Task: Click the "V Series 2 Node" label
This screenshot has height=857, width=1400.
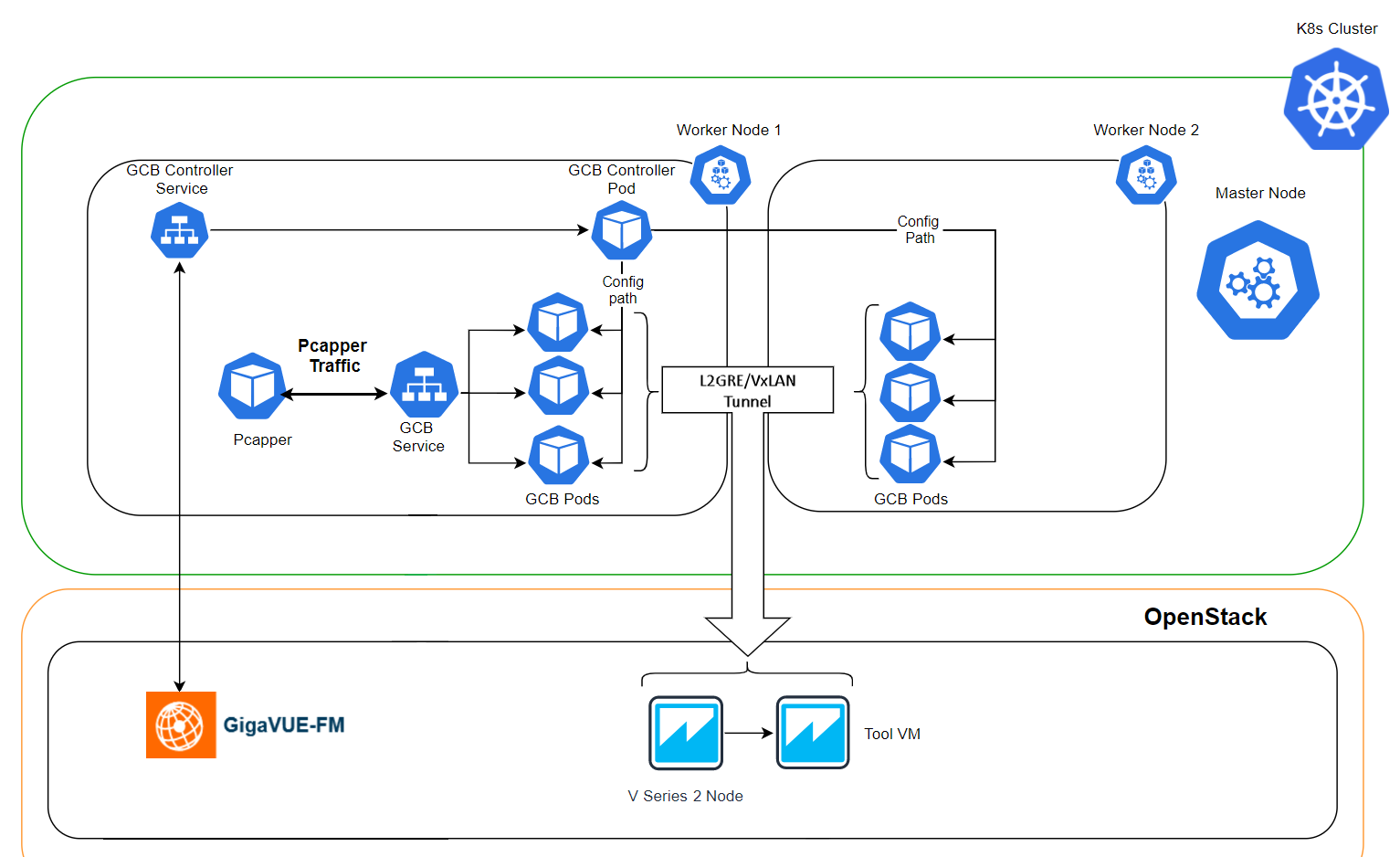Action: point(686,796)
